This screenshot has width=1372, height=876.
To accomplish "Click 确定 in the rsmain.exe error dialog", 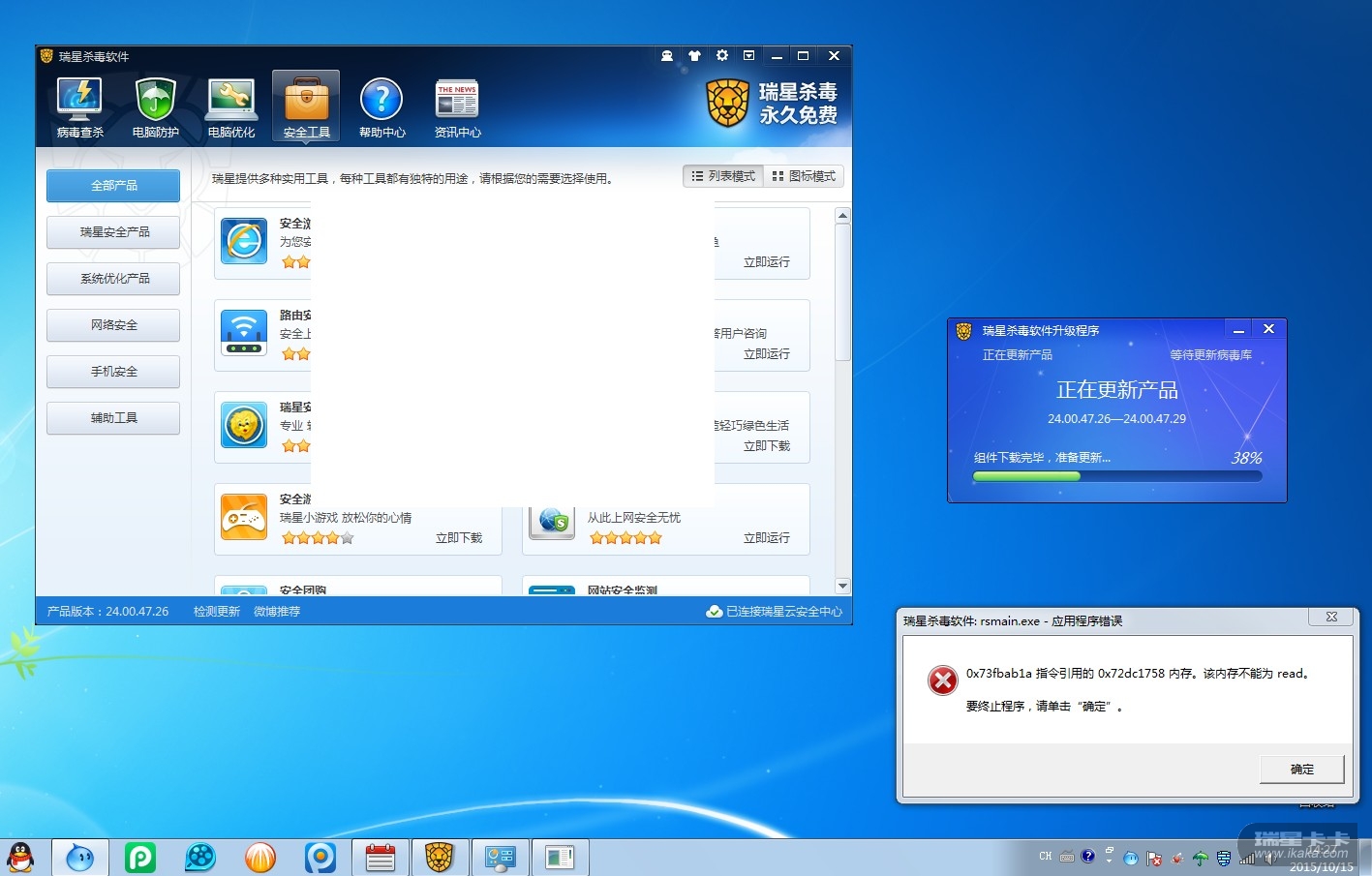I will pos(1302,770).
